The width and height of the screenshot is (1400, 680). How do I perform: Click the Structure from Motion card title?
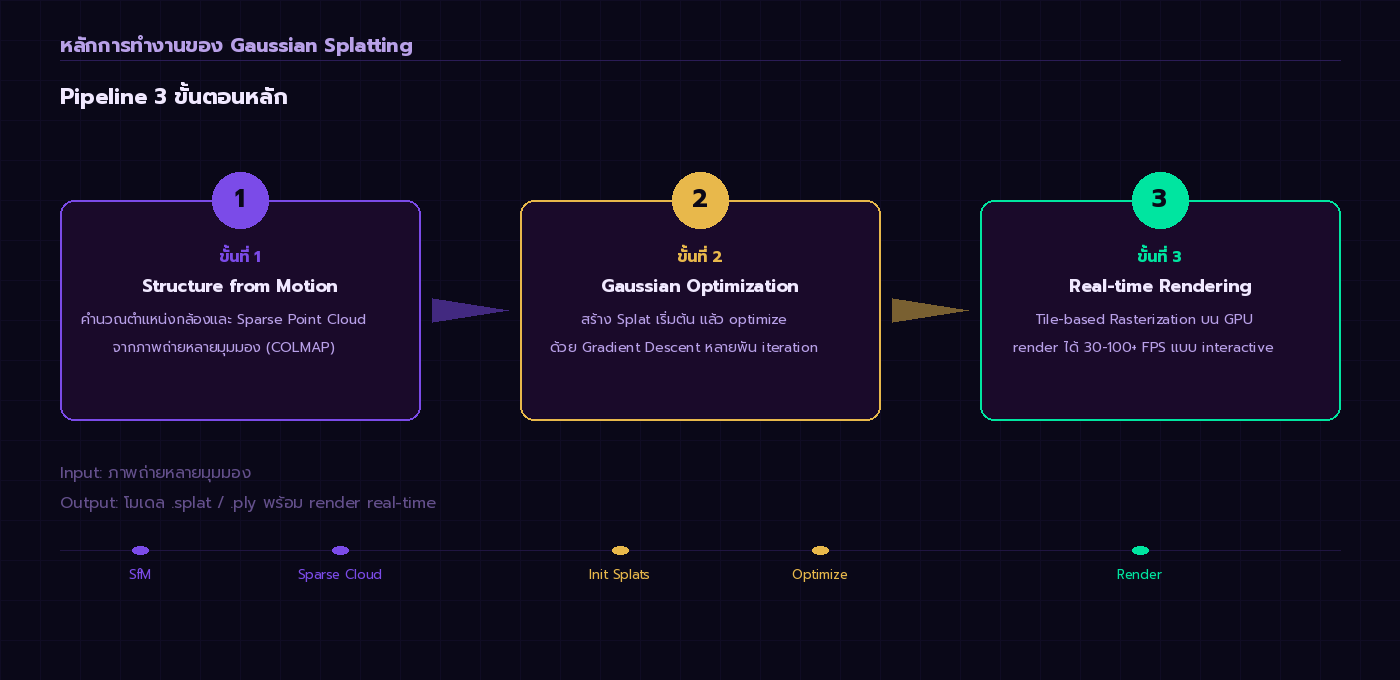coord(240,286)
